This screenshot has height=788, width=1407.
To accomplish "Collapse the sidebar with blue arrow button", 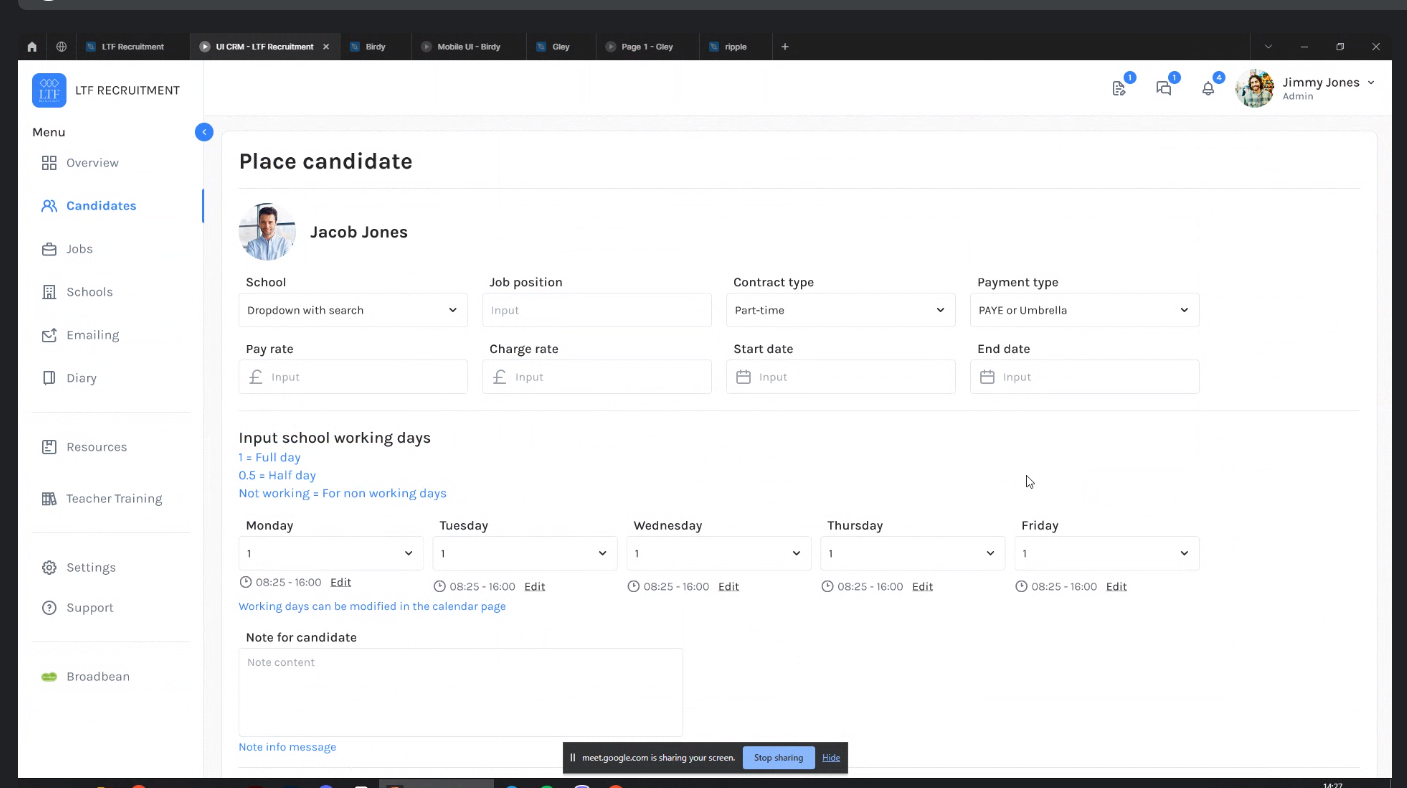I will 204,132.
